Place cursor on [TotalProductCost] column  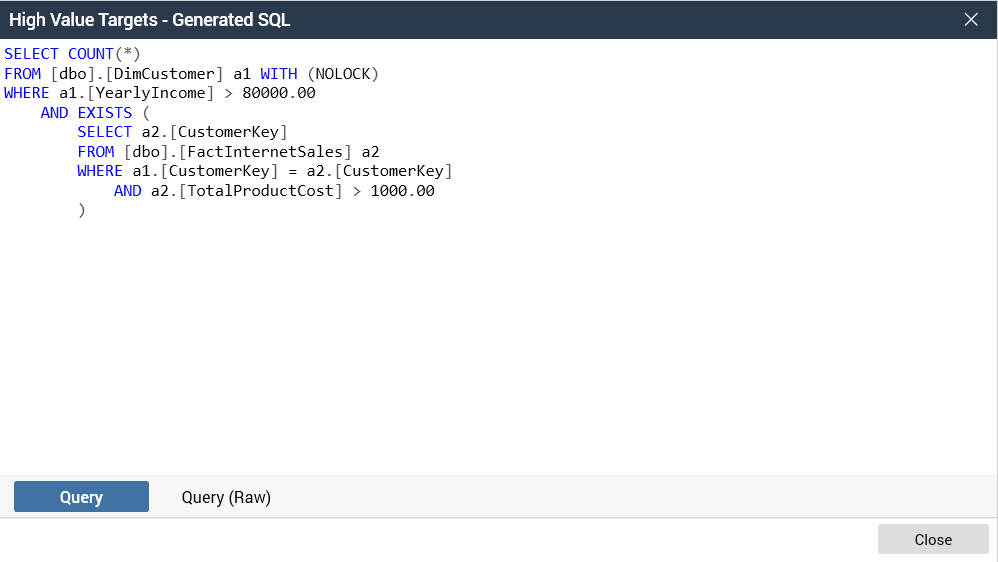[x=260, y=191]
